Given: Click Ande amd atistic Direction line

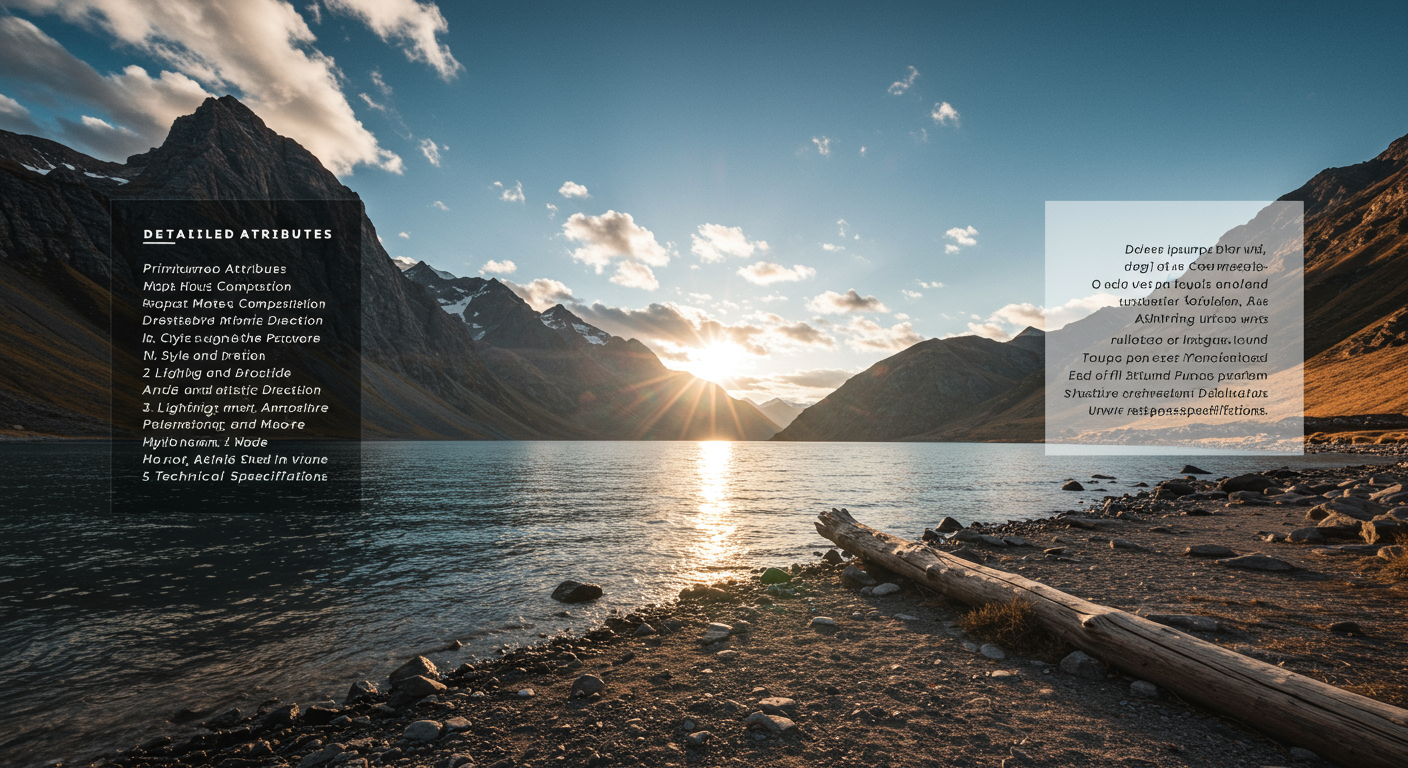Looking at the screenshot, I should click(231, 390).
